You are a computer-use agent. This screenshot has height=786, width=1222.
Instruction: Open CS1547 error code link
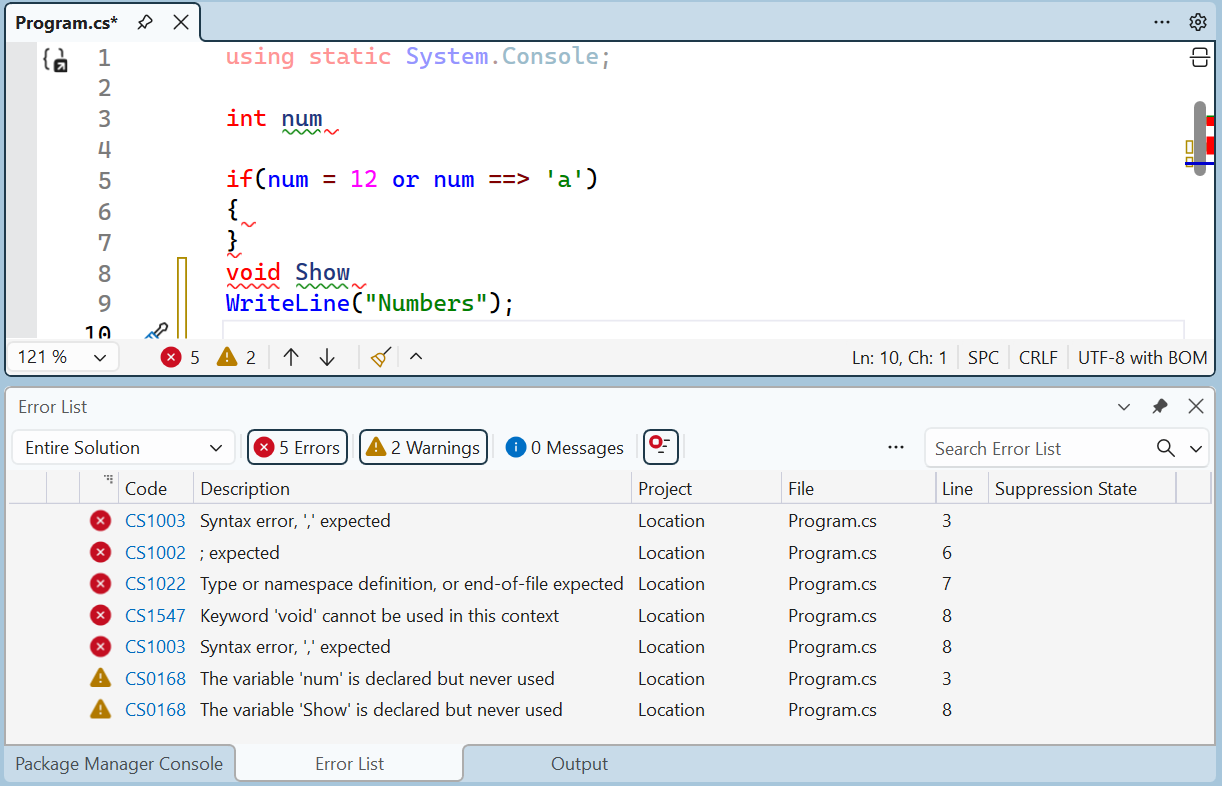(x=155, y=616)
